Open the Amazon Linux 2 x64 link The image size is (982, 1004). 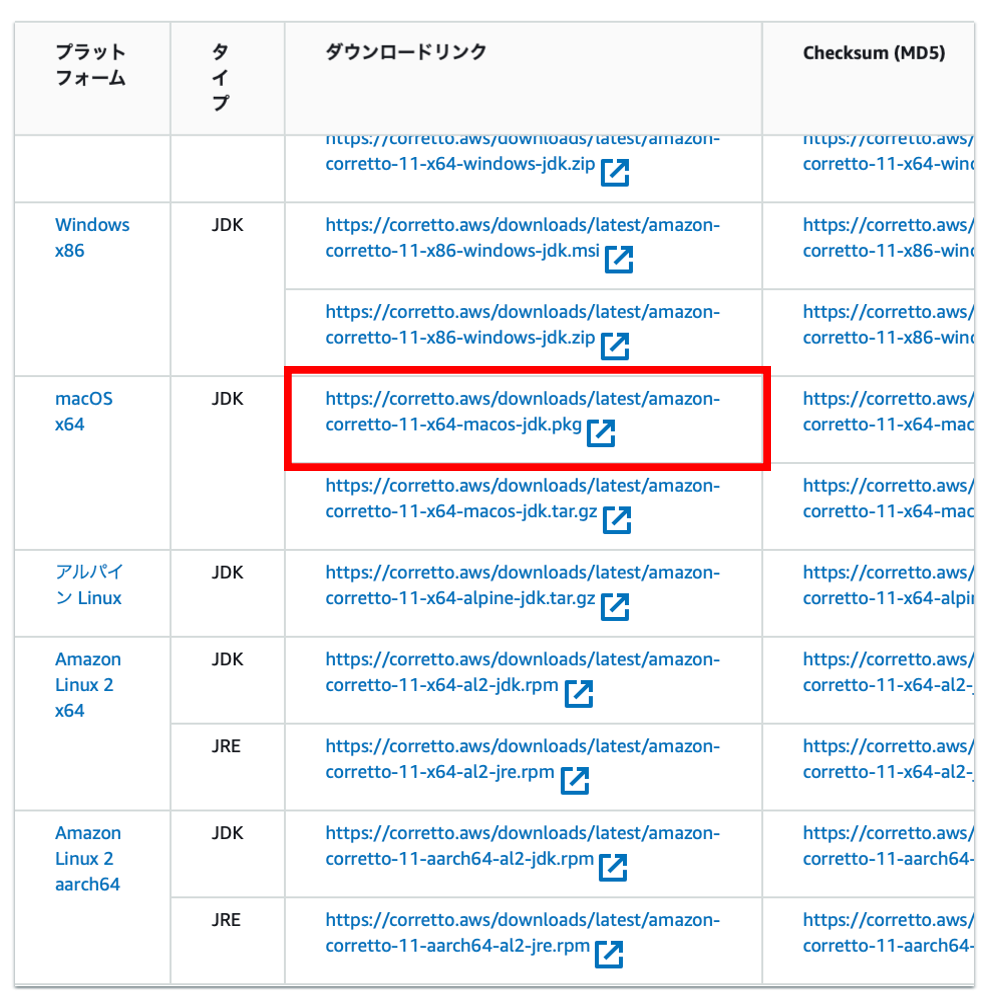pos(88,684)
